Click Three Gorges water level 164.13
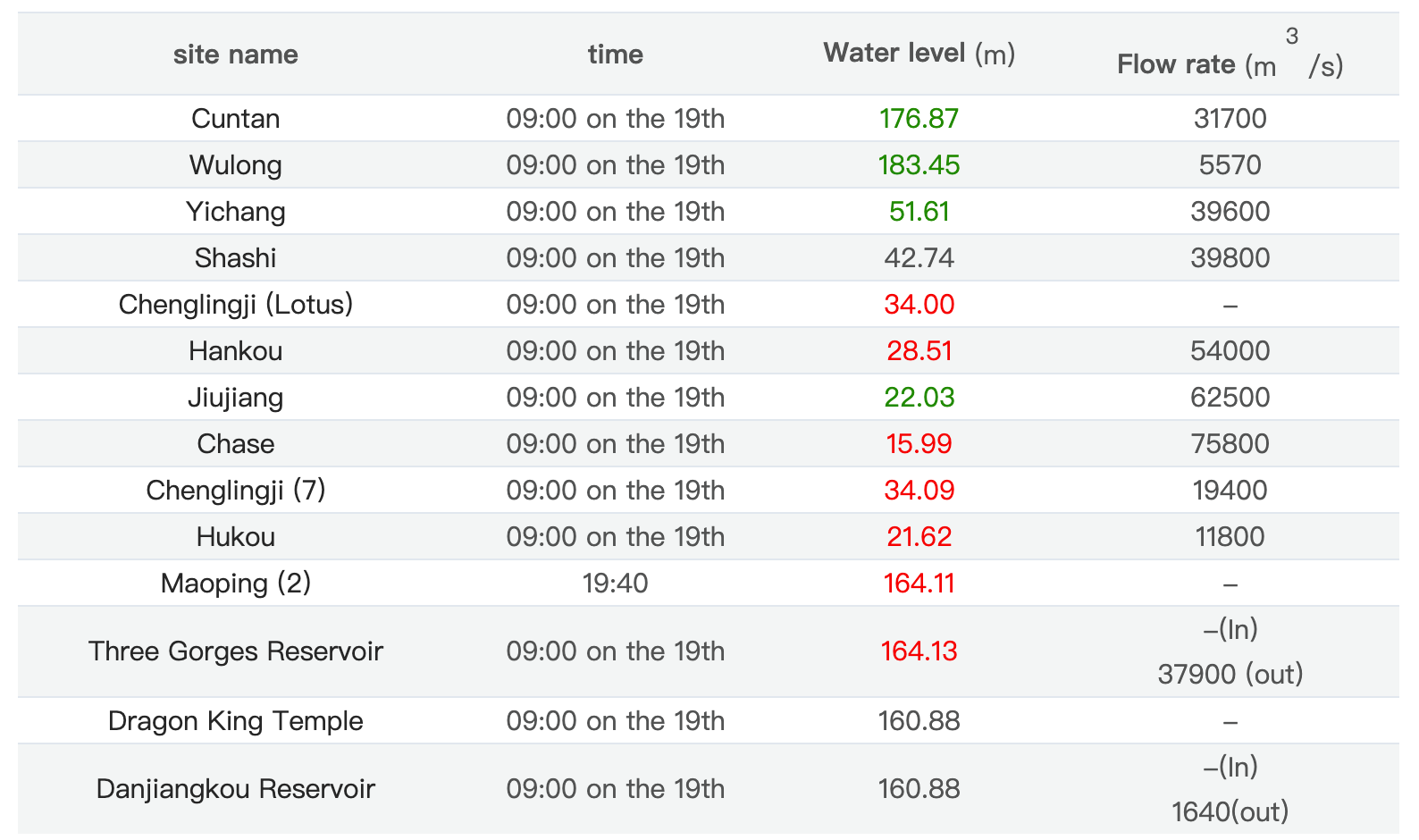Screen dimensions: 1419x840 919,651
